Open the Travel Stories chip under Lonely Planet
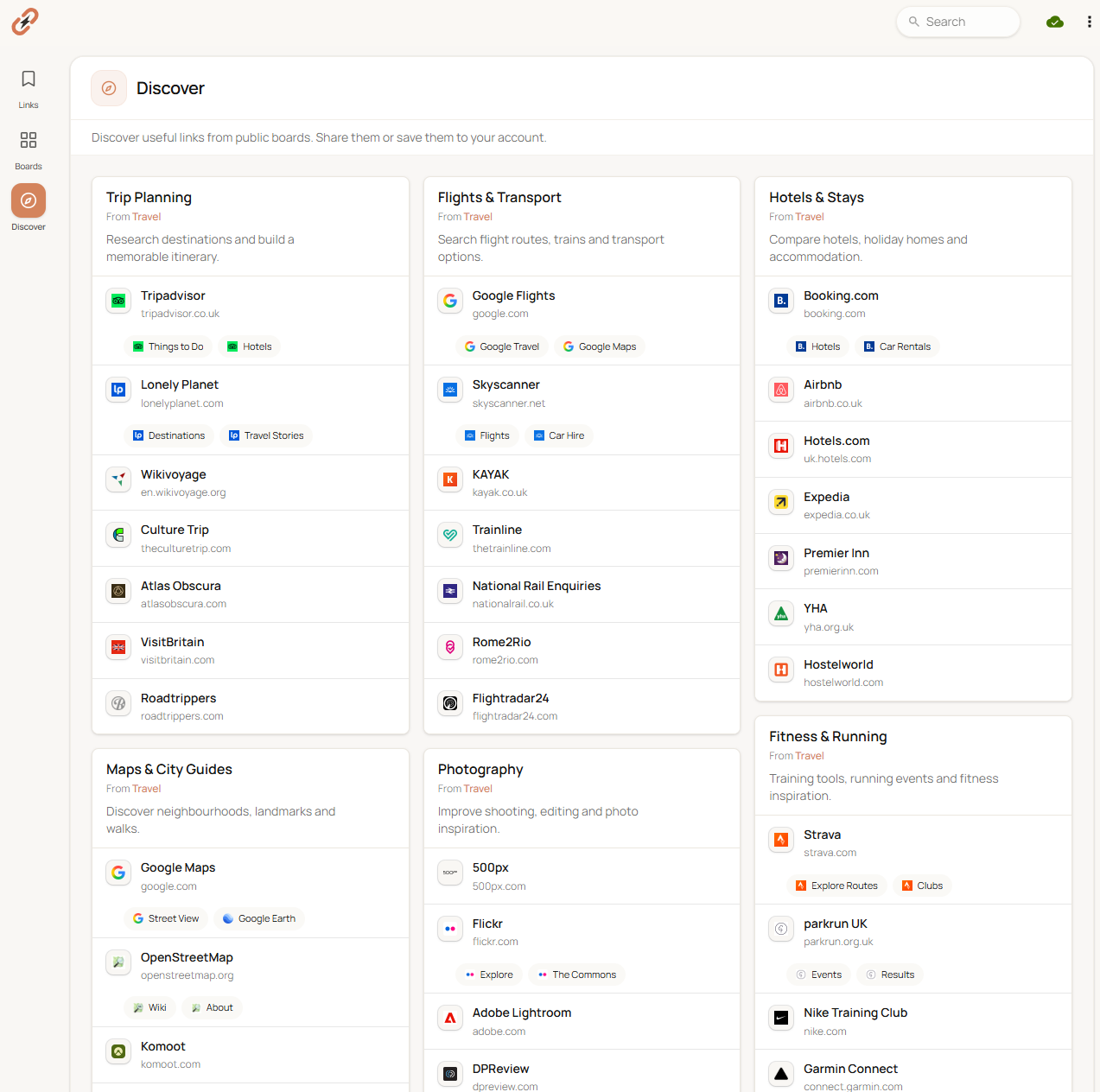 [x=266, y=435]
